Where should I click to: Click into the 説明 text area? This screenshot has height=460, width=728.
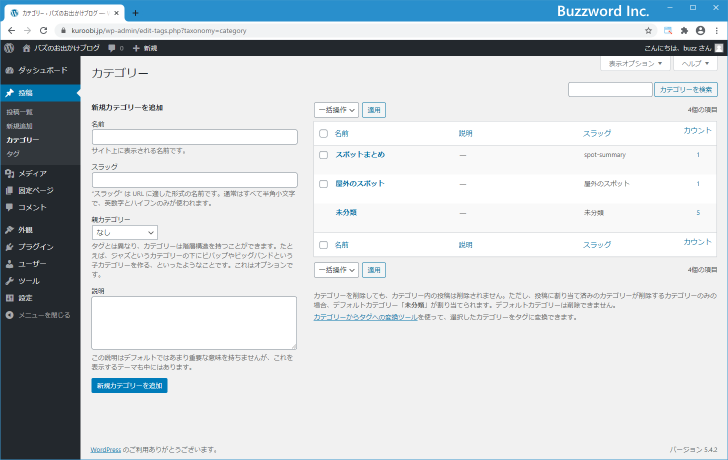tap(194, 323)
